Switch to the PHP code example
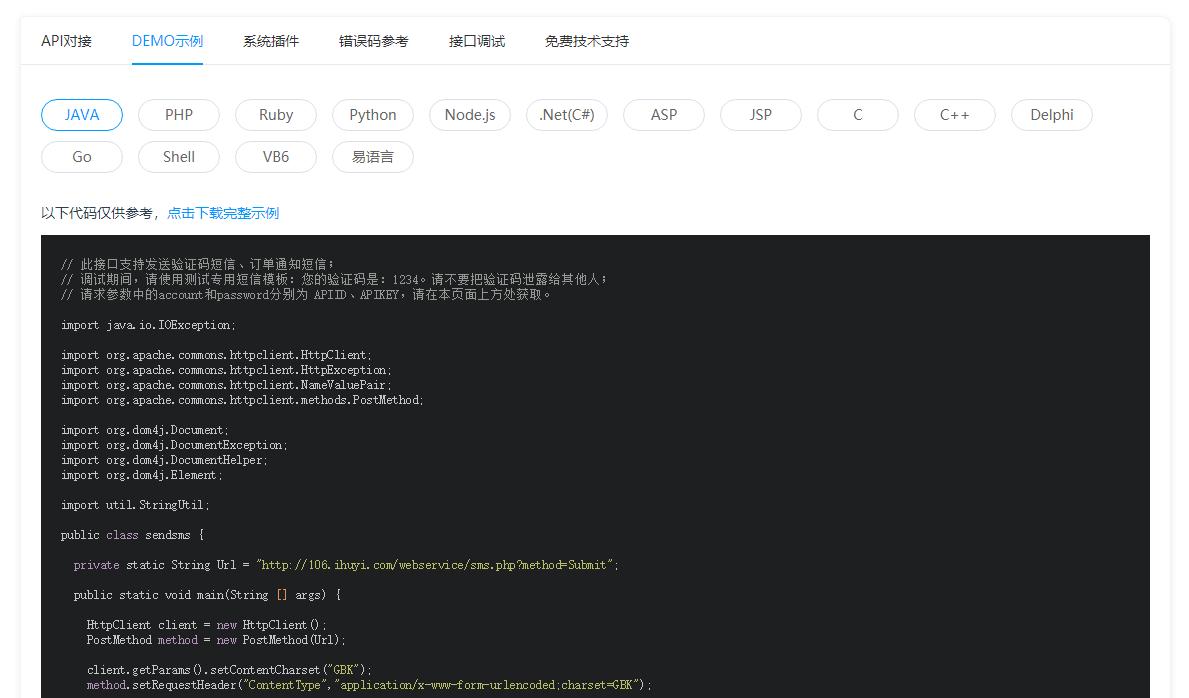The image size is (1189, 698). tap(178, 114)
